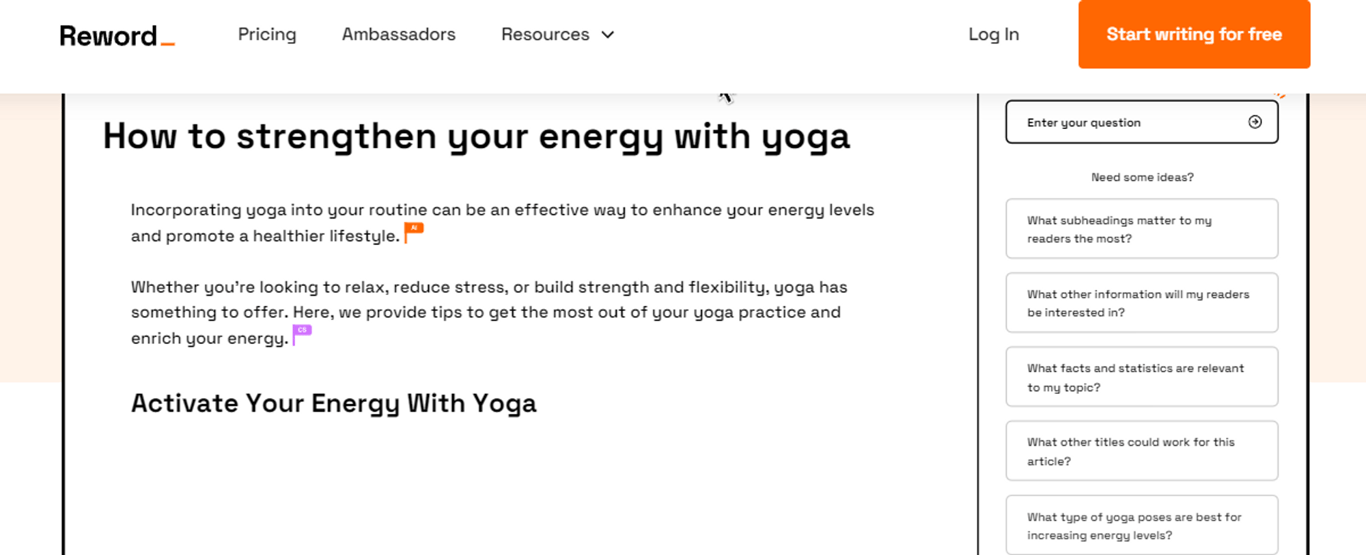Click the Reword logo

117,36
